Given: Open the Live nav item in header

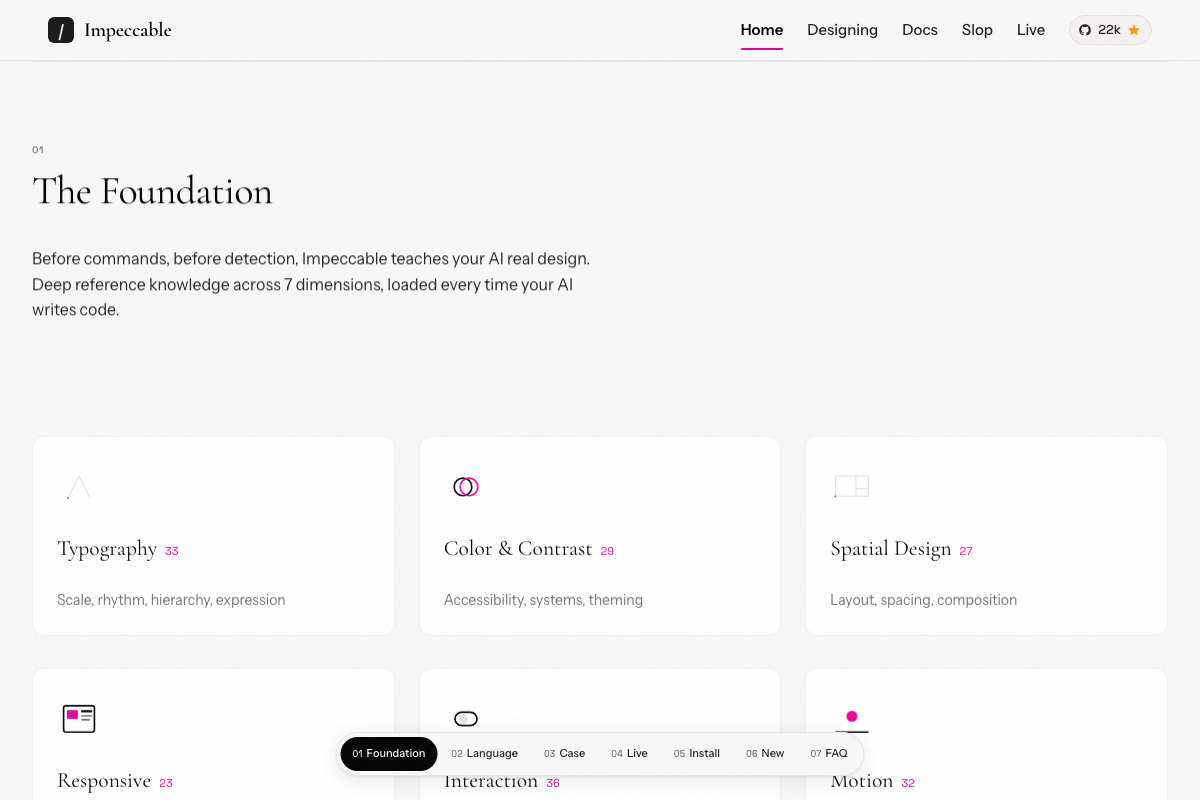Looking at the screenshot, I should tap(1031, 30).
